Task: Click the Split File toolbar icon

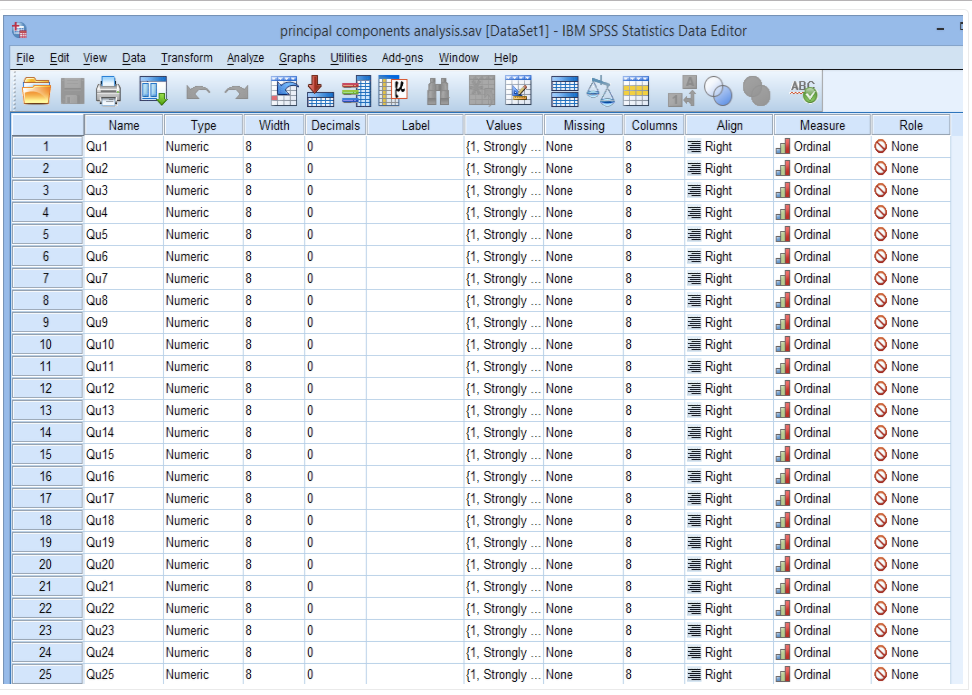Action: [x=565, y=92]
